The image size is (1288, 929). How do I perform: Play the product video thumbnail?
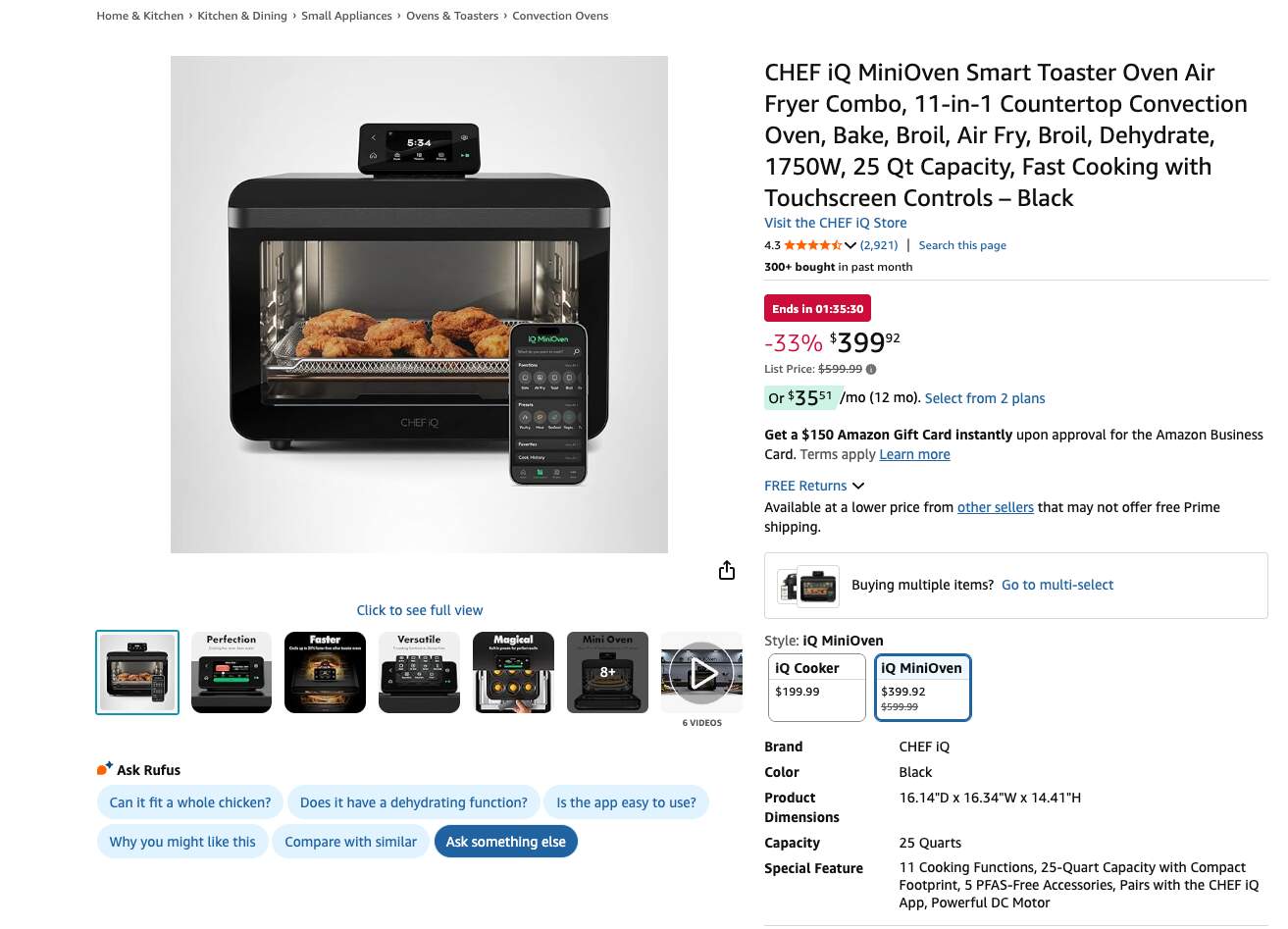click(701, 673)
